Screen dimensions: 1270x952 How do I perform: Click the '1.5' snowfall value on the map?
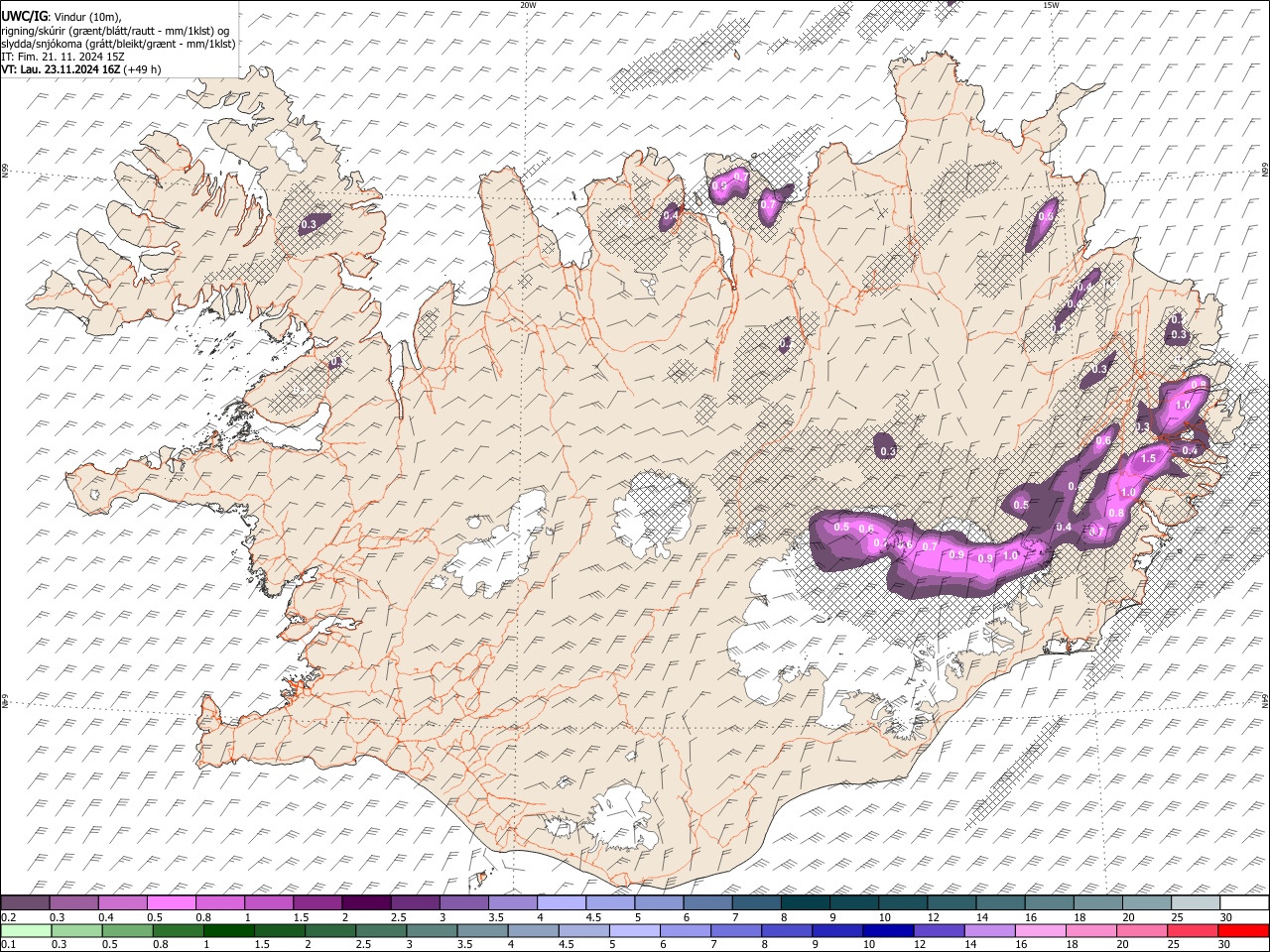(x=1150, y=458)
